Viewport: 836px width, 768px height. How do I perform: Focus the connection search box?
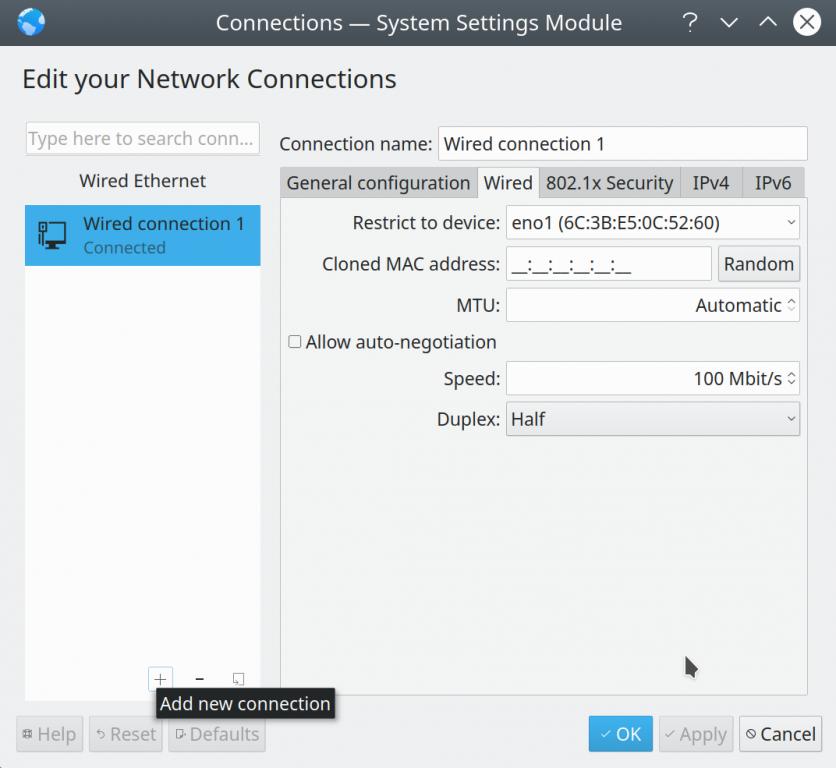142,139
